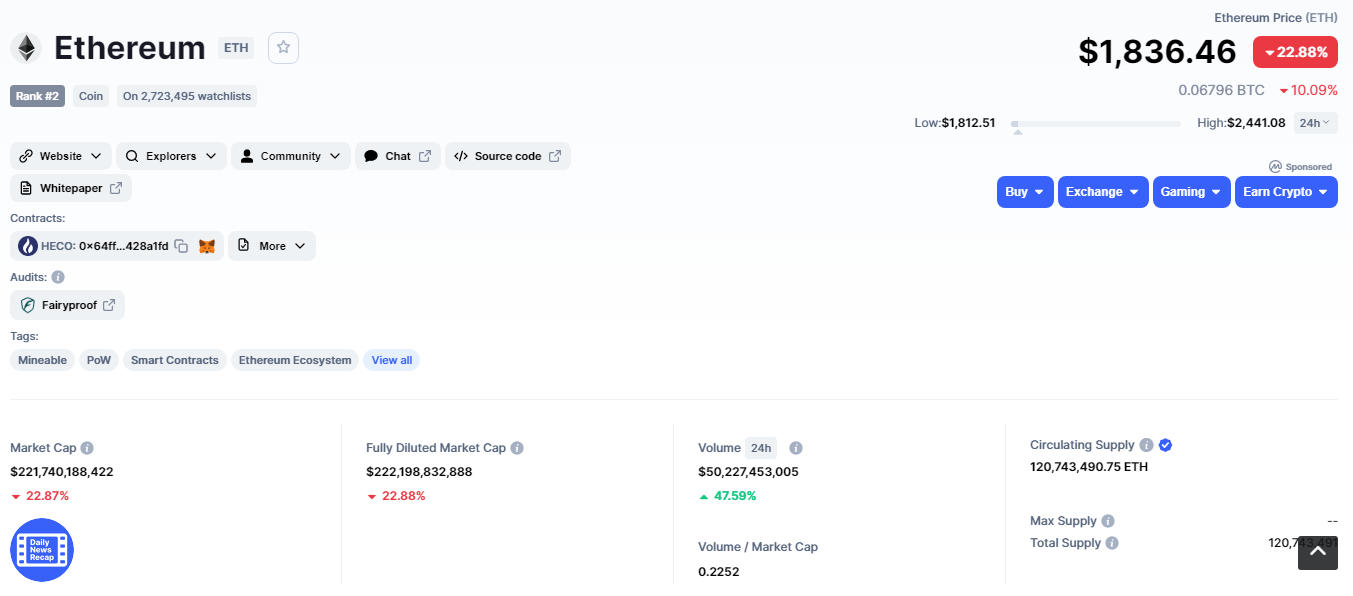Click the Sponsored label icon
1353x596 pixels.
click(1275, 167)
